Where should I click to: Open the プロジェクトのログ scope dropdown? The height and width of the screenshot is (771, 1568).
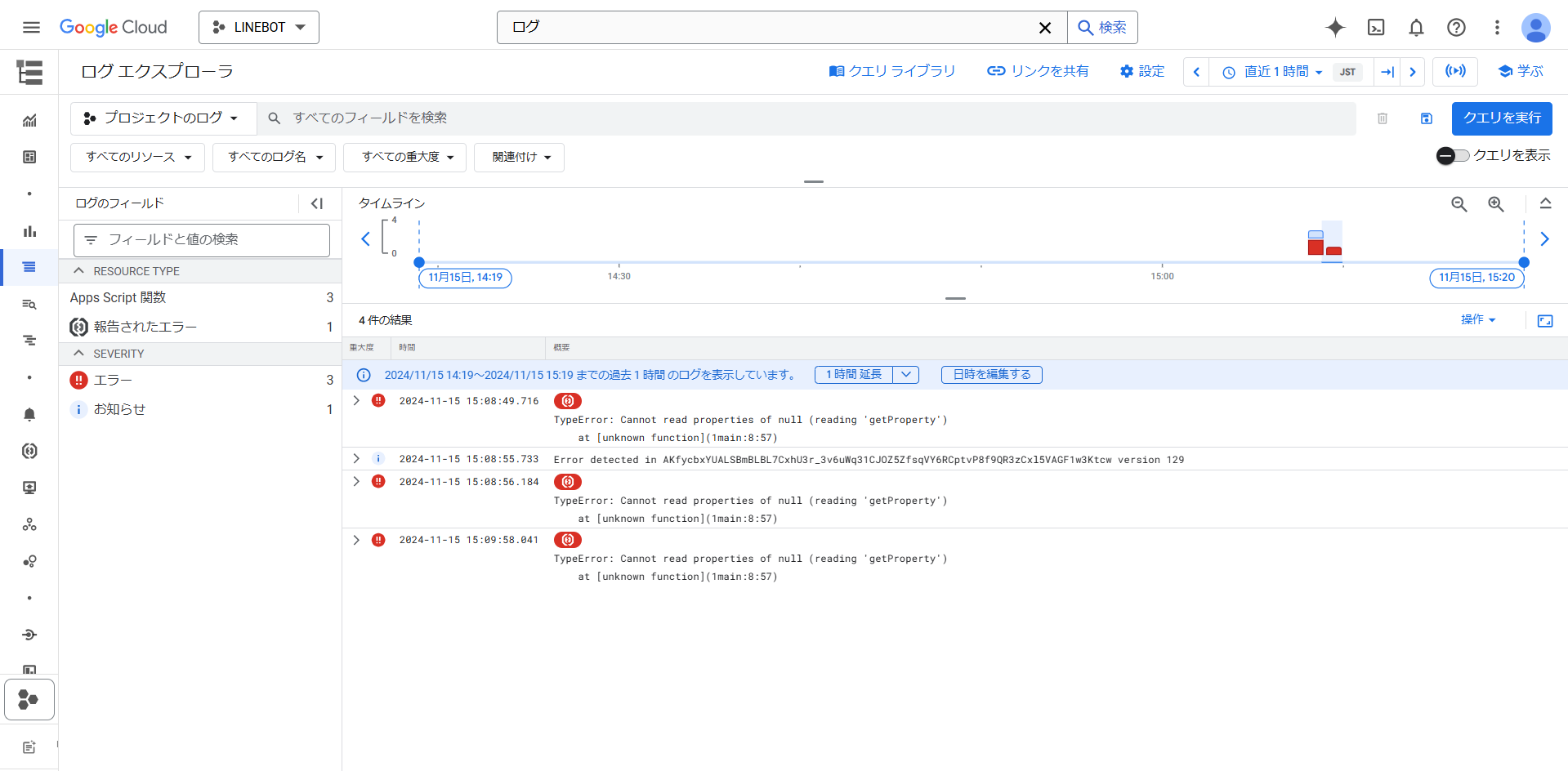162,118
